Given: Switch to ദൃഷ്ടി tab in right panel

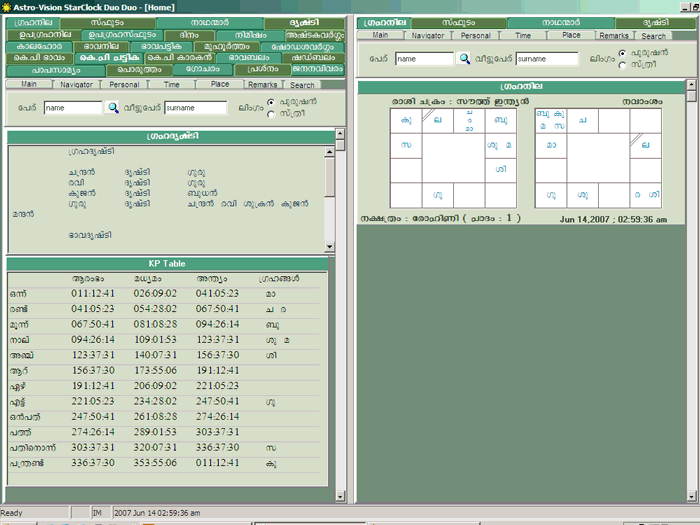Looking at the screenshot, I should coord(656,22).
